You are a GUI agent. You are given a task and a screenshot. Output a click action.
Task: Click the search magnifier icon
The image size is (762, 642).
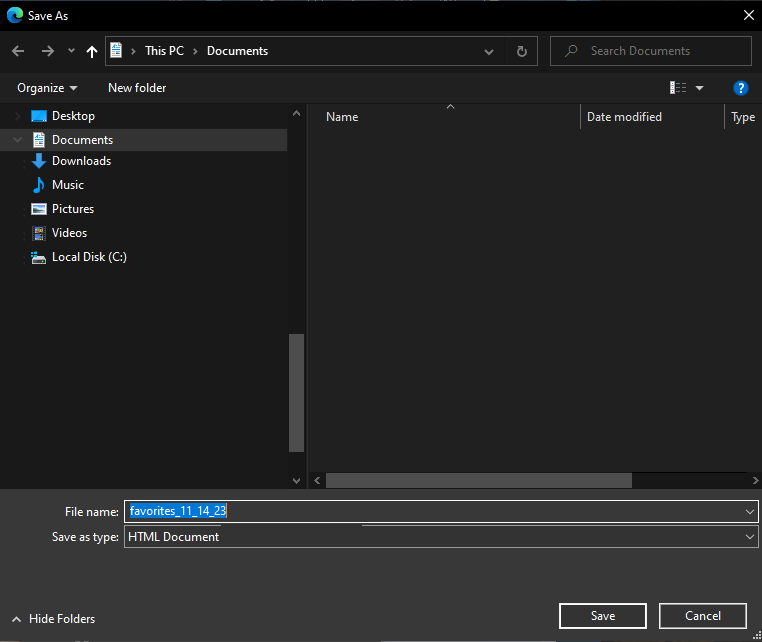(x=572, y=51)
